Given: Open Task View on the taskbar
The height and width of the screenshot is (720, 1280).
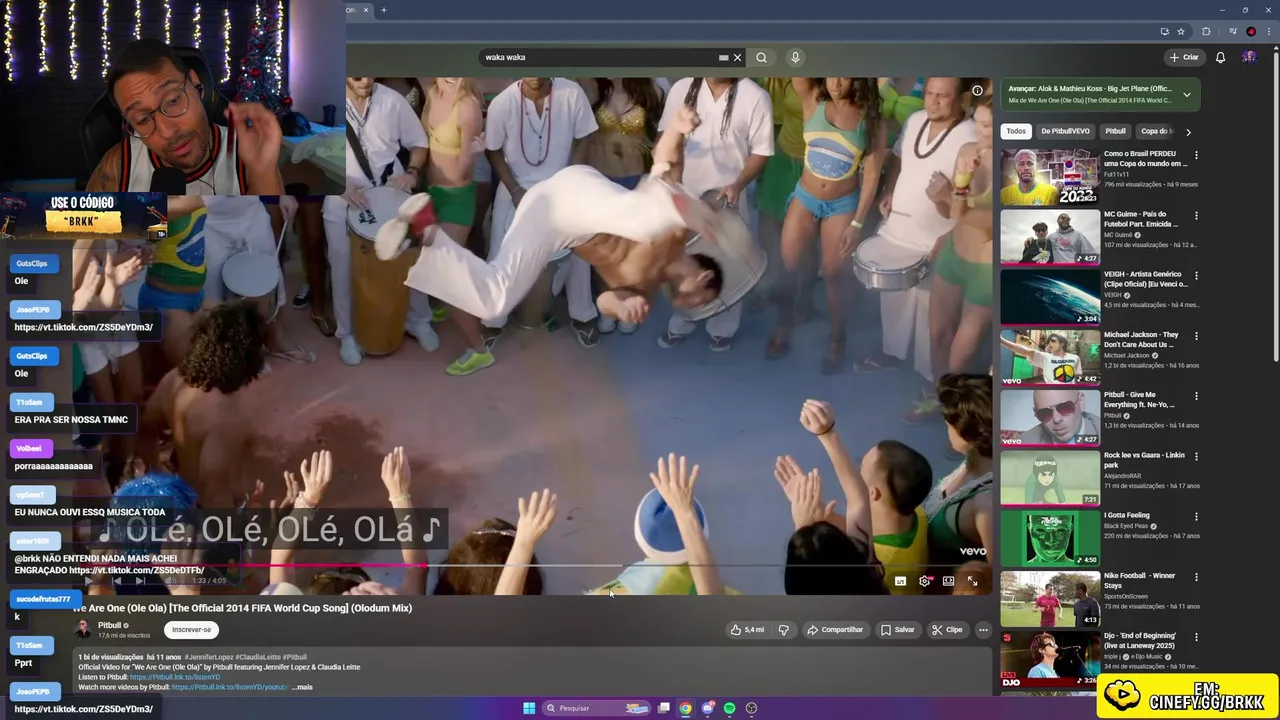Looking at the screenshot, I should coord(663,708).
